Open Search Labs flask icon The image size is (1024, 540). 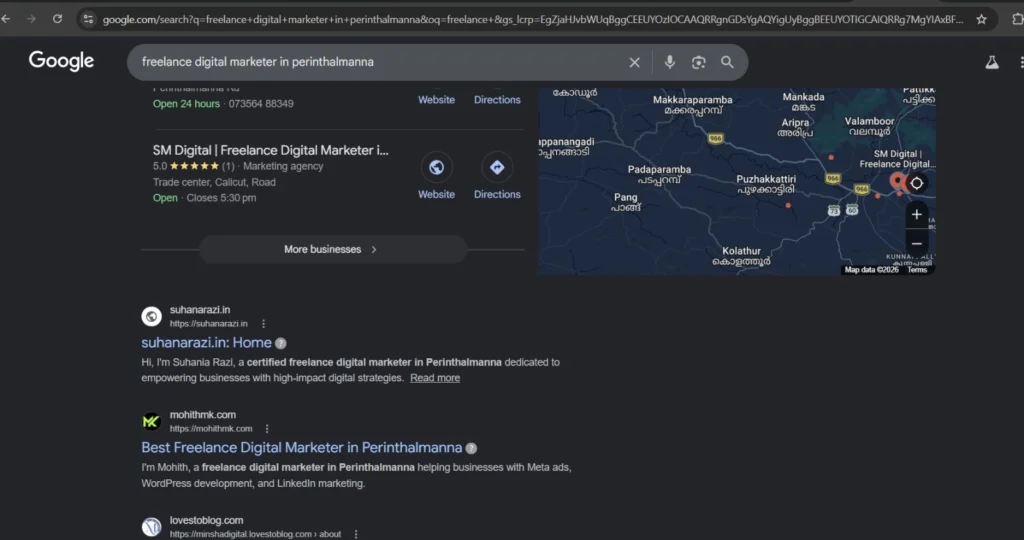991,62
